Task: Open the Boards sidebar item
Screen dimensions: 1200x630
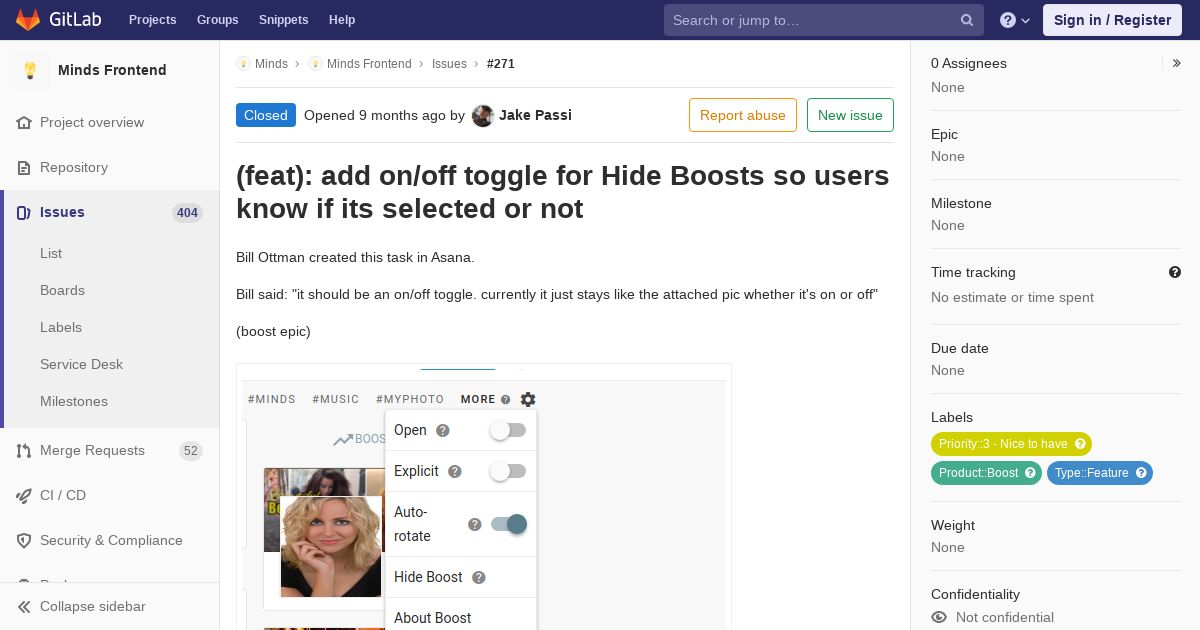Action: (62, 290)
